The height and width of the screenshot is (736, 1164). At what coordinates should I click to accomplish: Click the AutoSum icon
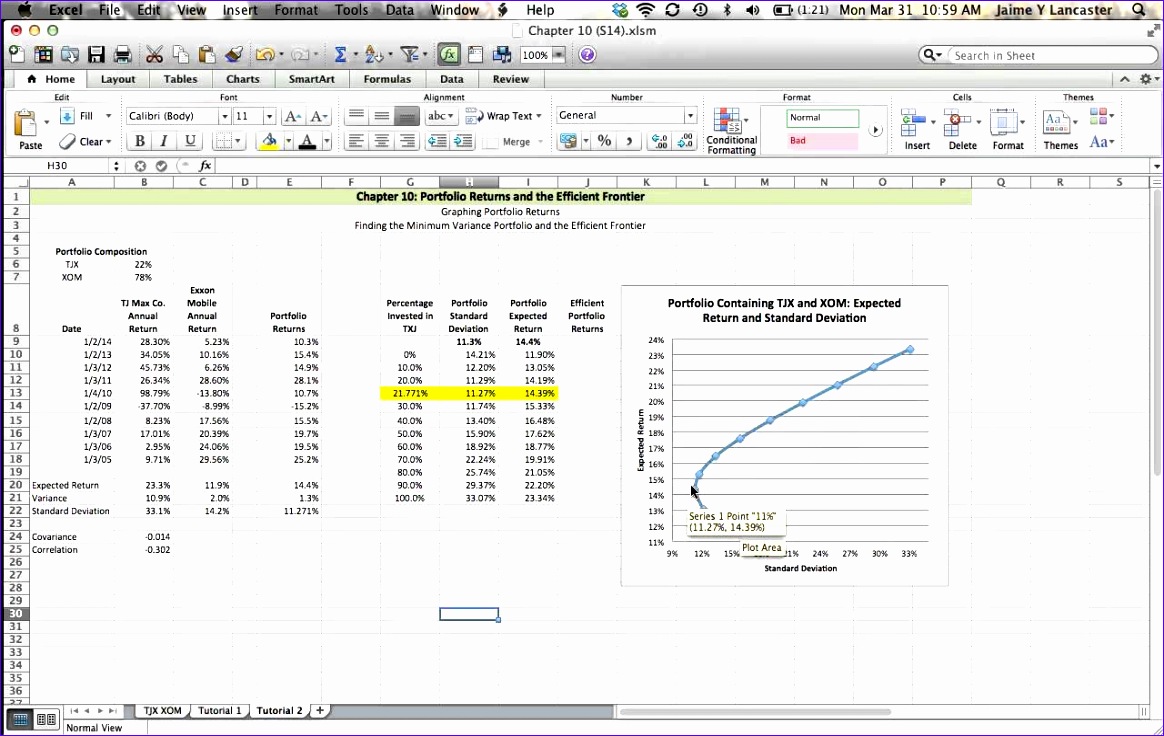pyautogui.click(x=340, y=55)
